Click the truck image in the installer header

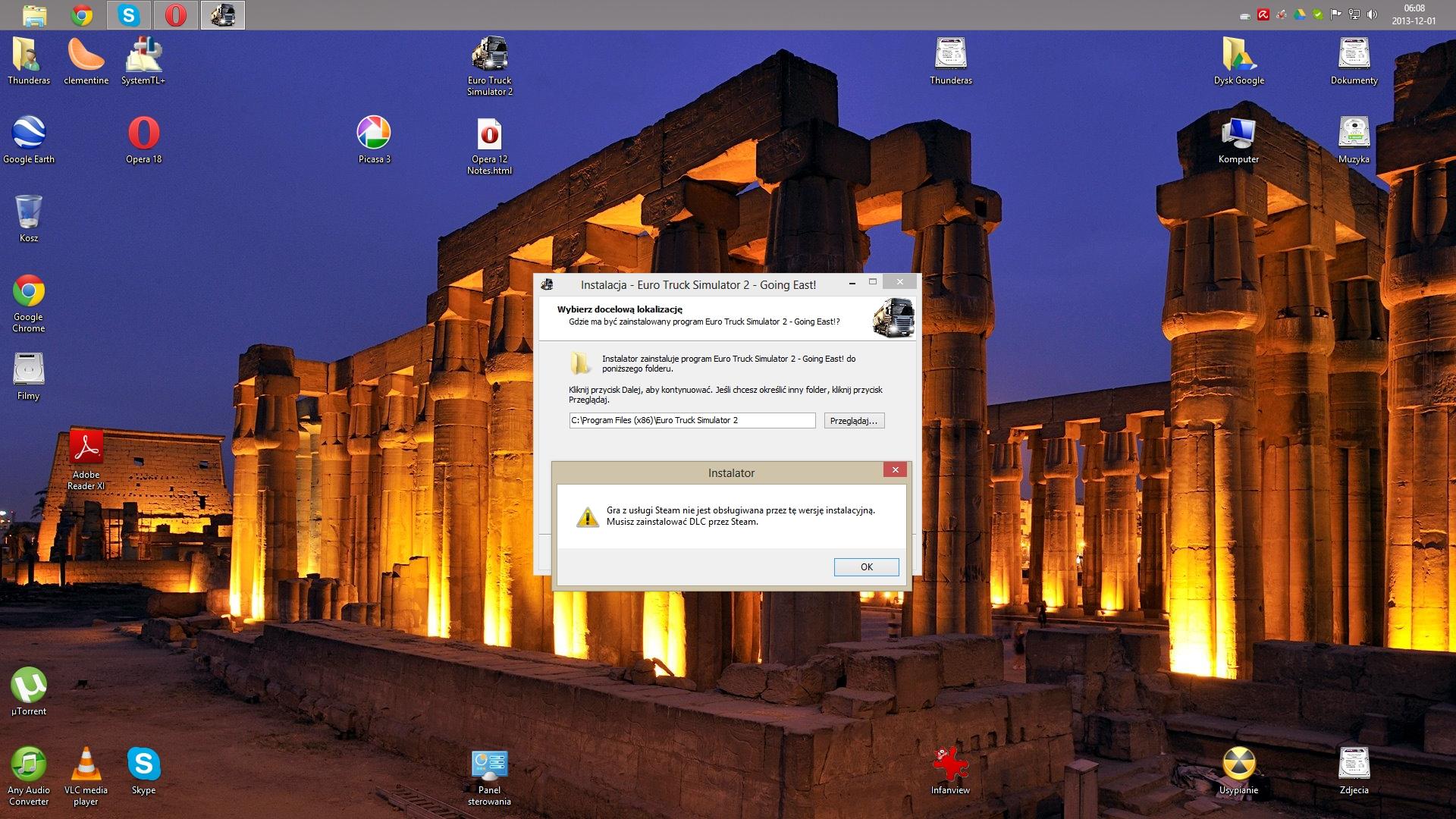(x=893, y=317)
